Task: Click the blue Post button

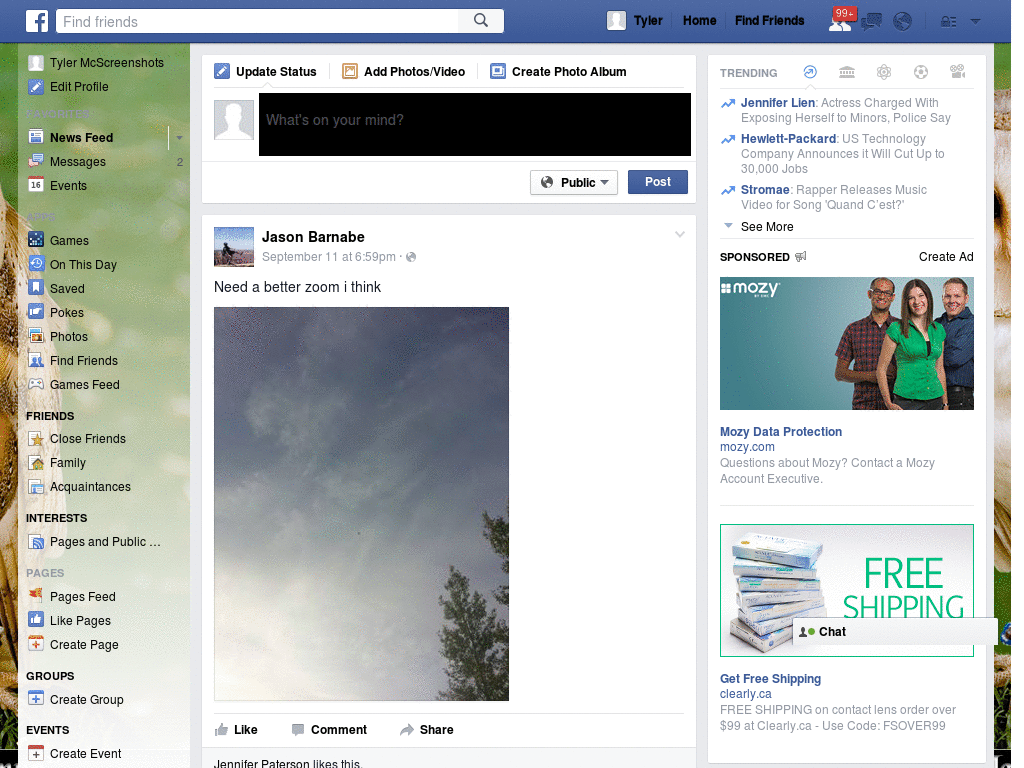Action: coord(658,182)
